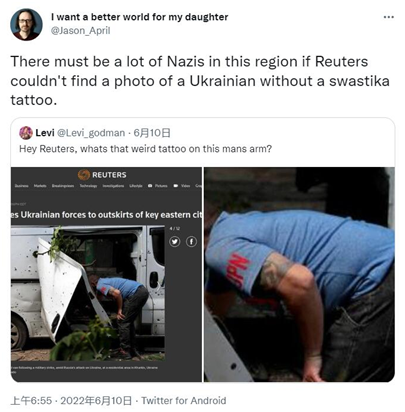Open the quoted tweet's 6月10日 date
The height and width of the screenshot is (412, 405).
click(x=152, y=133)
